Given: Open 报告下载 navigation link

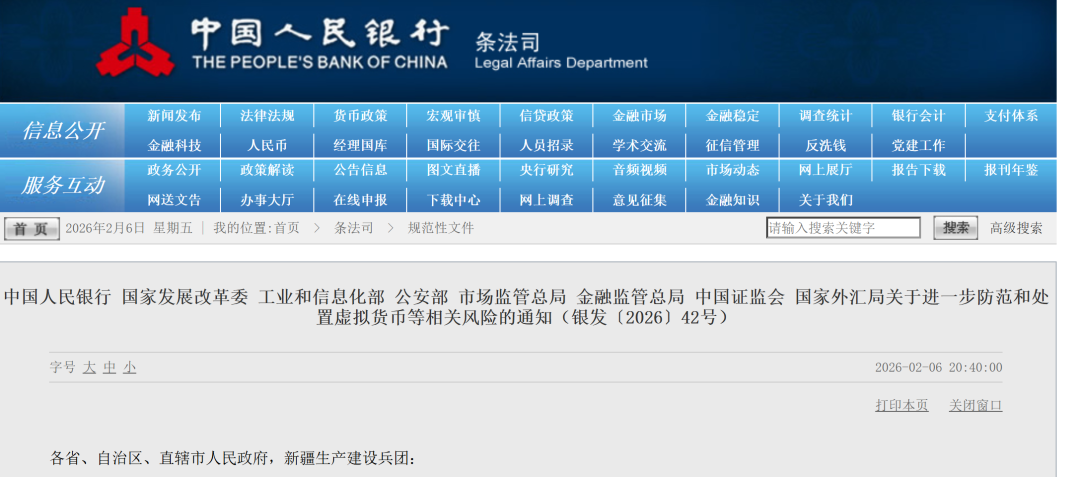Looking at the screenshot, I should [x=919, y=170].
